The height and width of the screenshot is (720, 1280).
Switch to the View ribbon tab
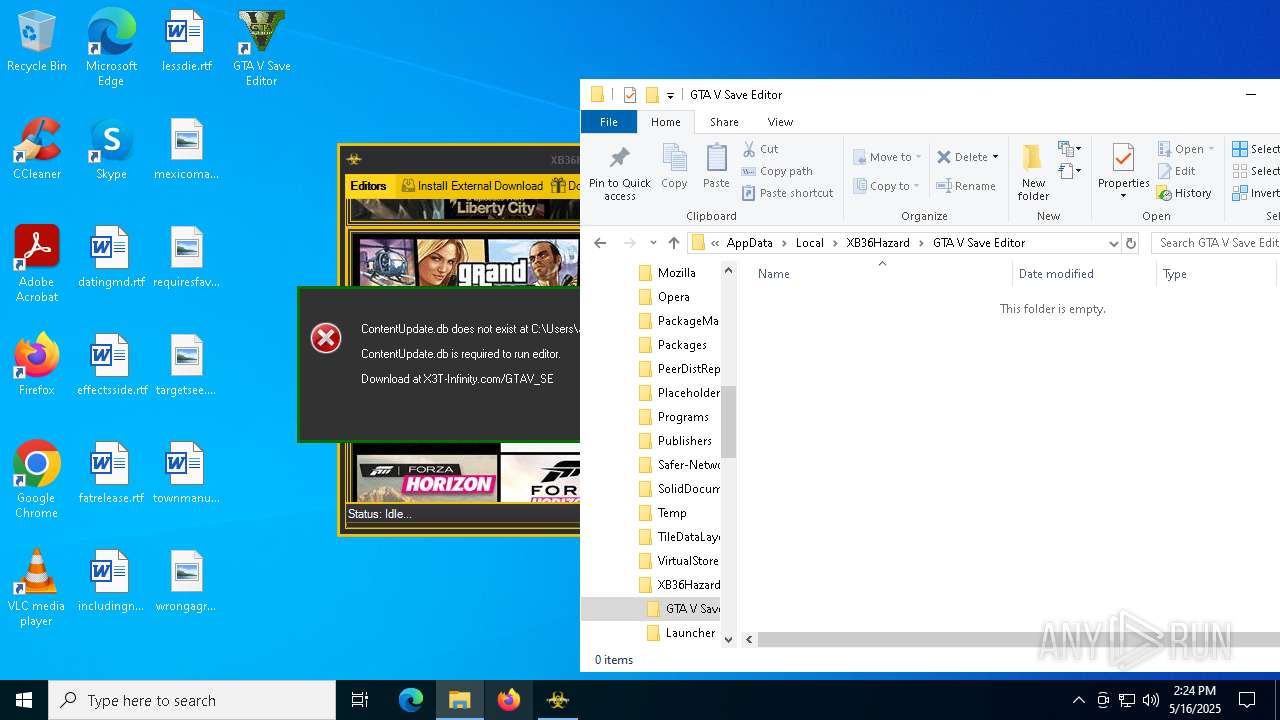(780, 122)
